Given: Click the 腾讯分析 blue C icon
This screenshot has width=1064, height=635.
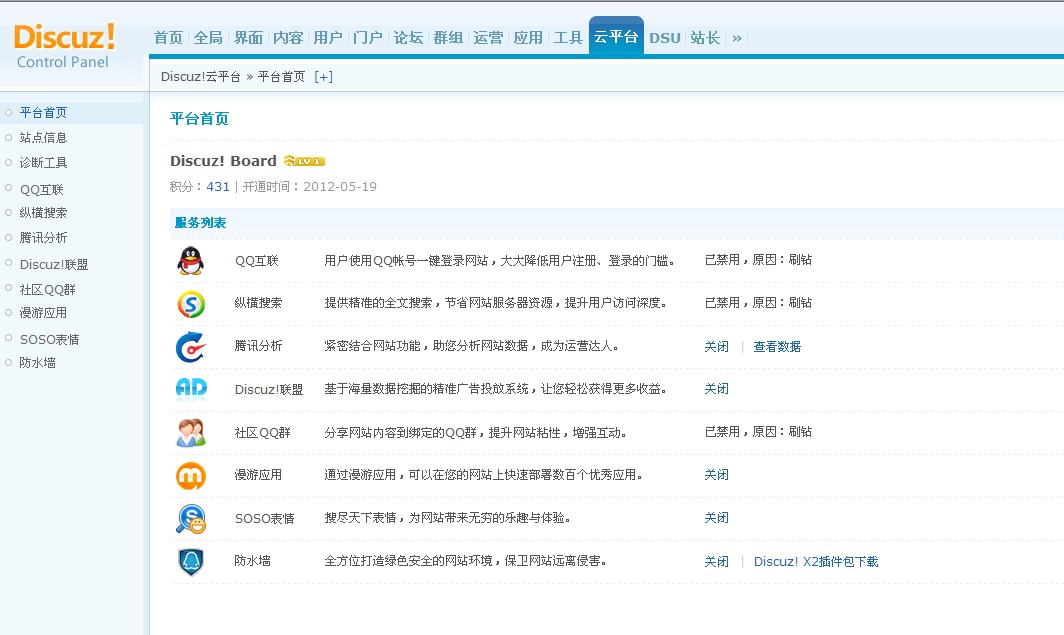Looking at the screenshot, I should pyautogui.click(x=191, y=347).
